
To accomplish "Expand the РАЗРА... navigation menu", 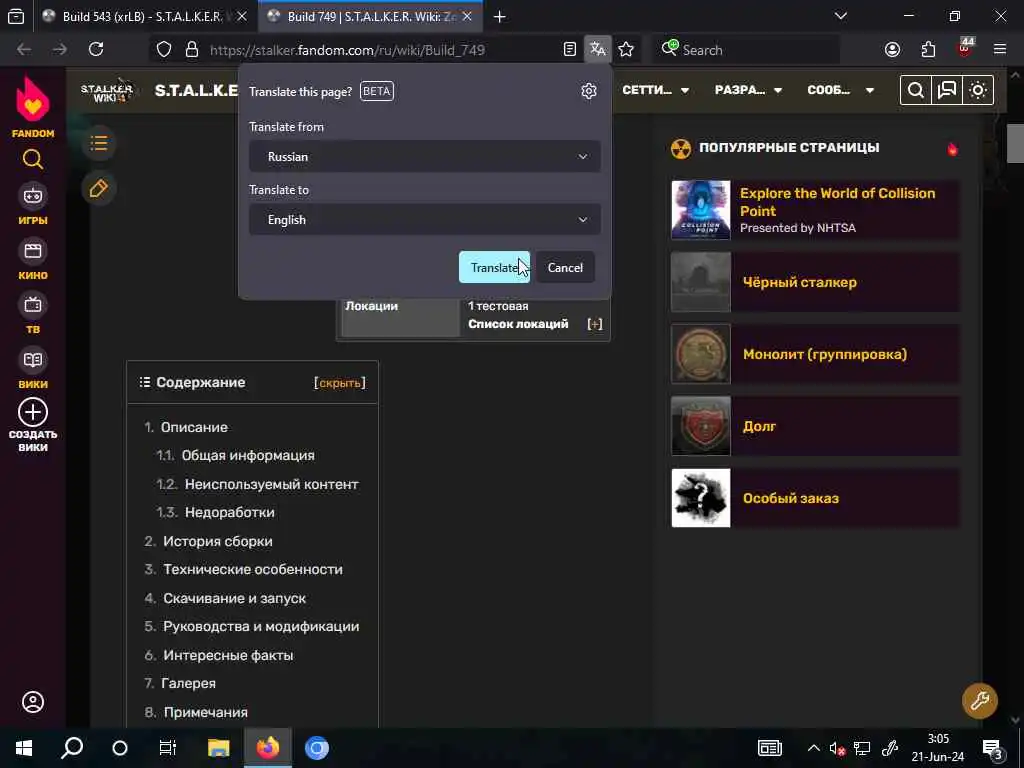I will tap(748, 90).
